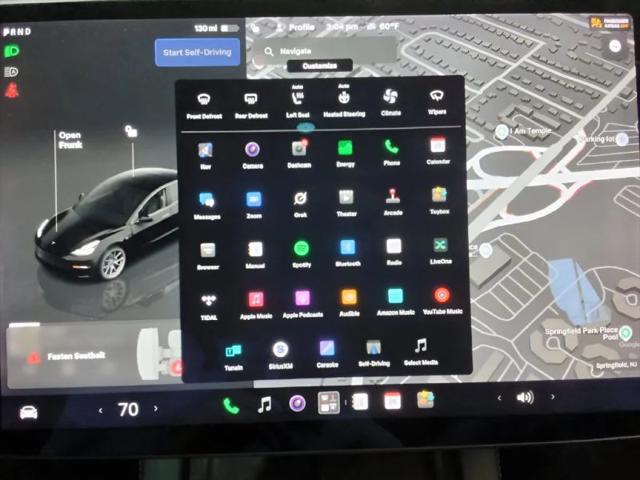The width and height of the screenshot is (640, 480).
Task: Tap the music note in the bottom bar
Action: pos(264,405)
